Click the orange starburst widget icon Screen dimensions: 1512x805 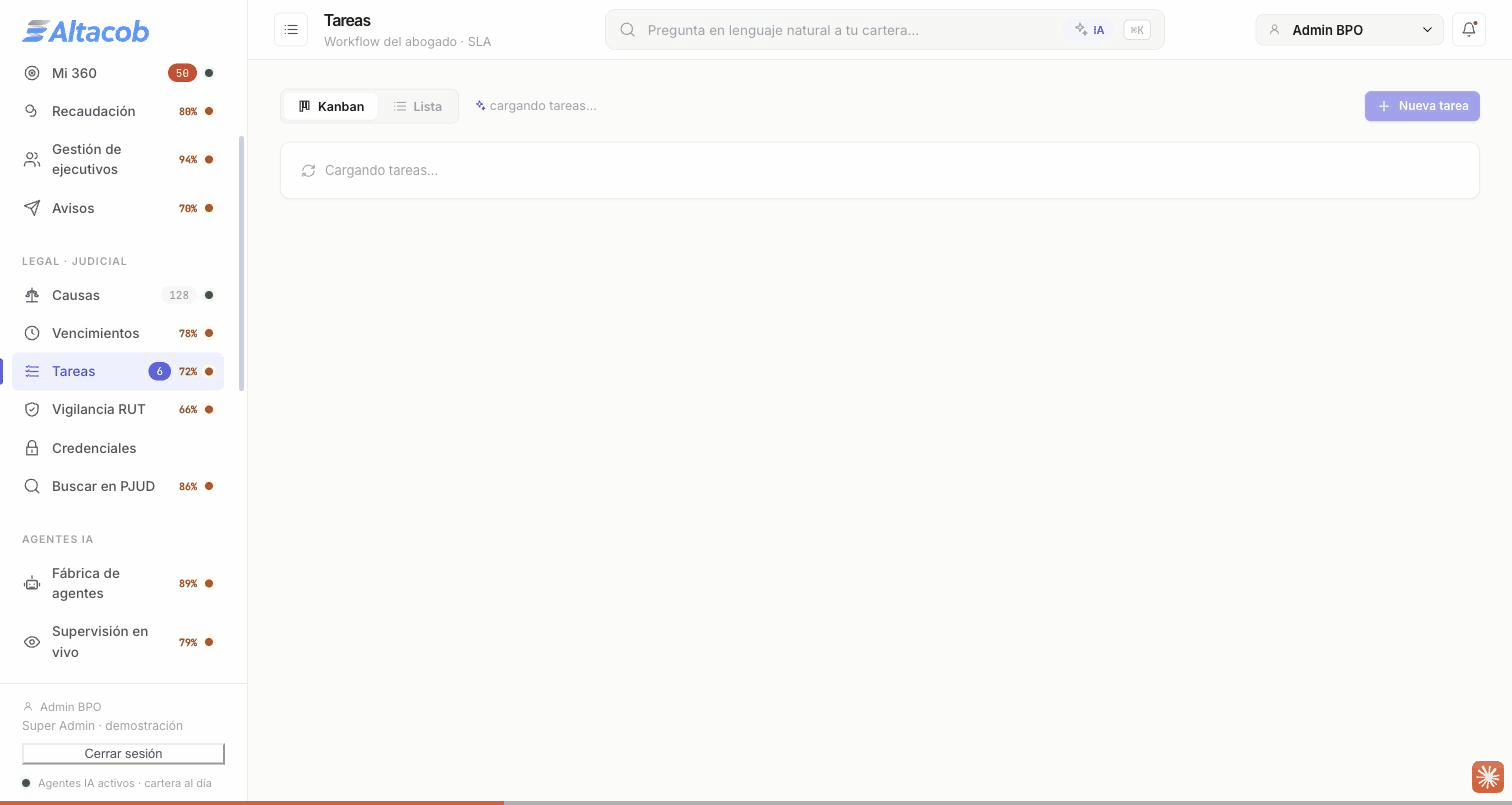(1487, 776)
